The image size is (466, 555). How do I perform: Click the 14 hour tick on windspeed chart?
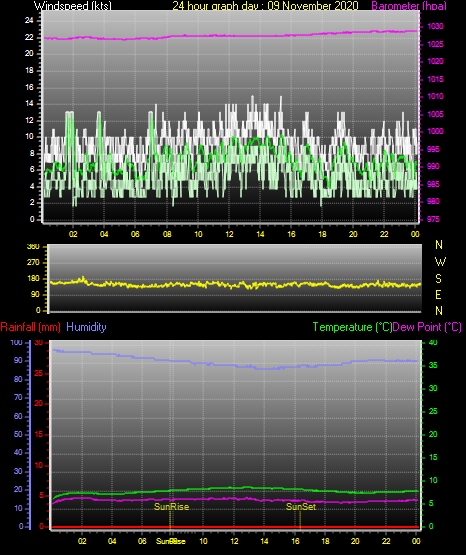coord(260,234)
